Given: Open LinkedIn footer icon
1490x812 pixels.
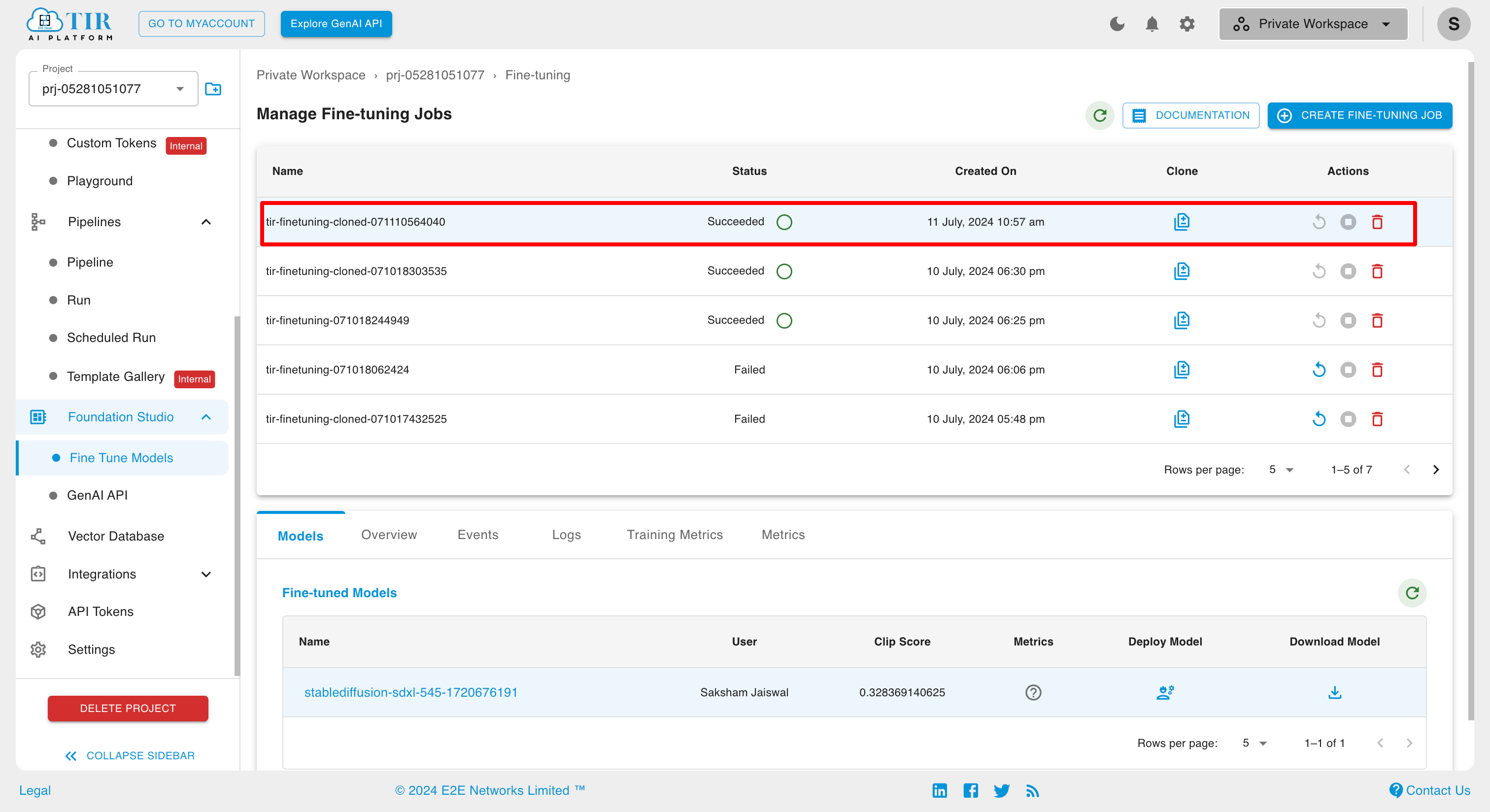Looking at the screenshot, I should pos(939,791).
